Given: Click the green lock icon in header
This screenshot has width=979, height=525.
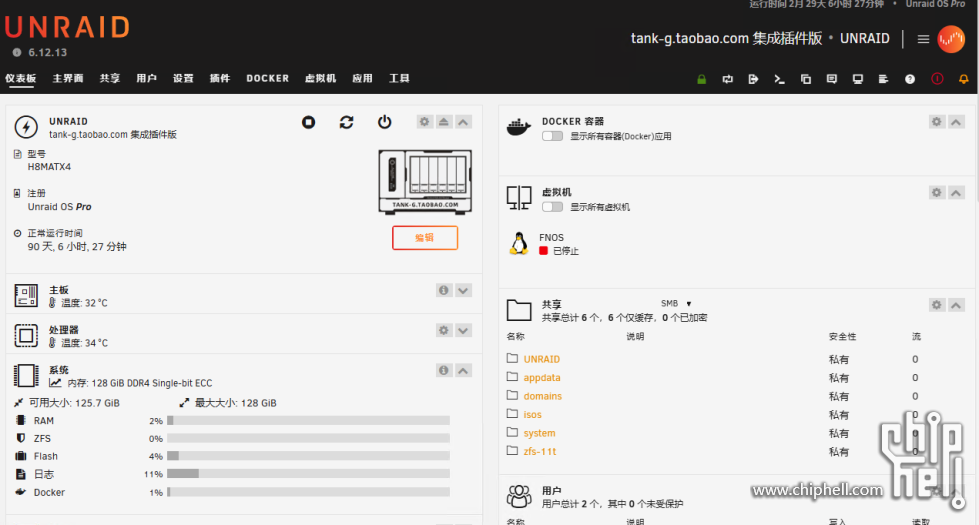Looking at the screenshot, I should click(701, 79).
